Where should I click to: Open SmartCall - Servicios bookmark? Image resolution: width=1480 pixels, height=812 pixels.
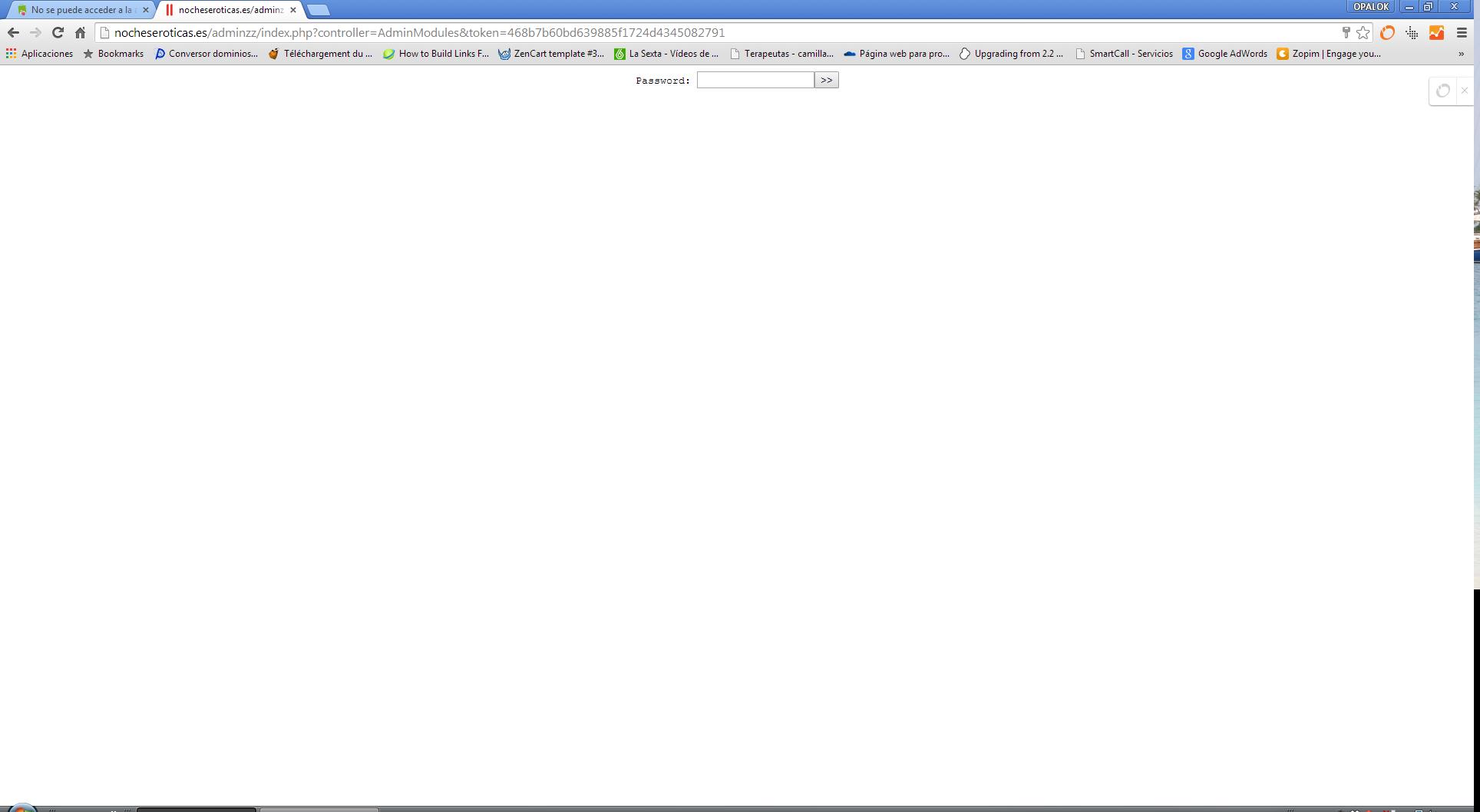coord(1124,54)
